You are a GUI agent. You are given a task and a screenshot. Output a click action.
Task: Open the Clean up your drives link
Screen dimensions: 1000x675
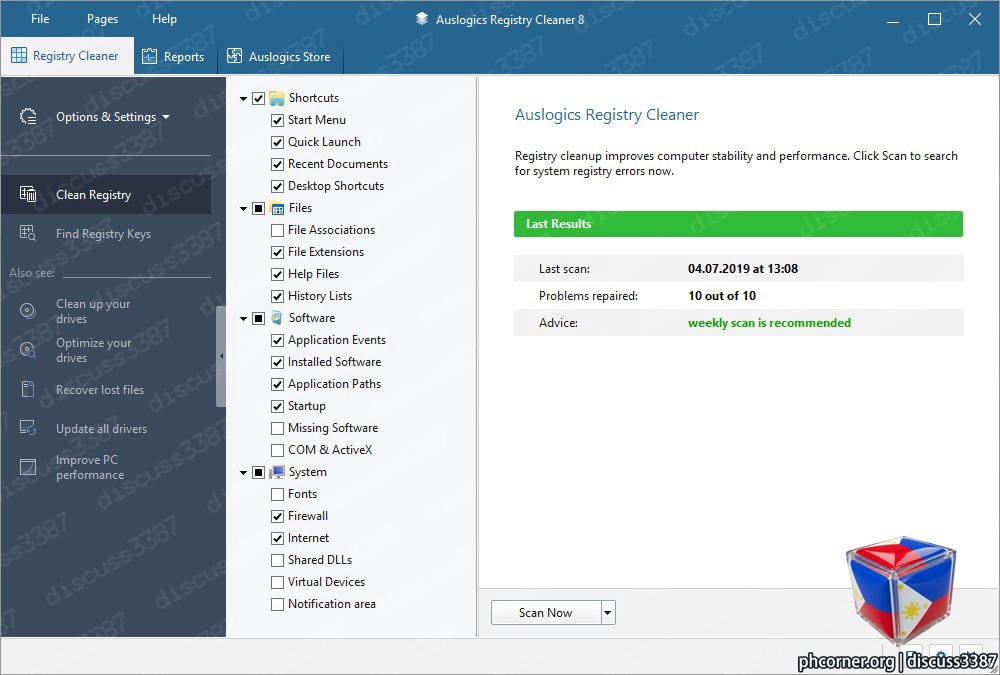tap(93, 311)
